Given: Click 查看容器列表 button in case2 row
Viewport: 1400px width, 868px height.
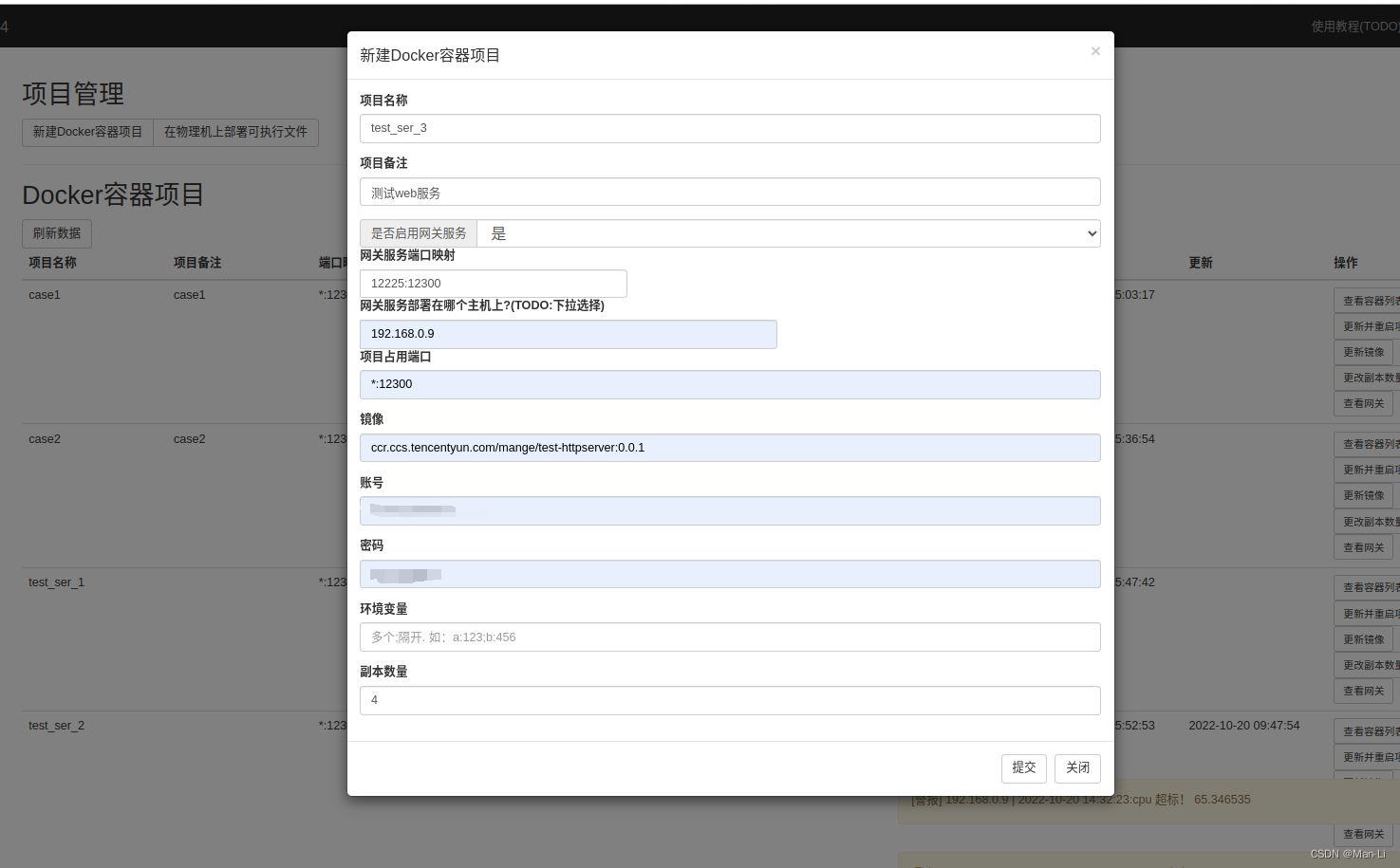Looking at the screenshot, I should click(x=1367, y=444).
